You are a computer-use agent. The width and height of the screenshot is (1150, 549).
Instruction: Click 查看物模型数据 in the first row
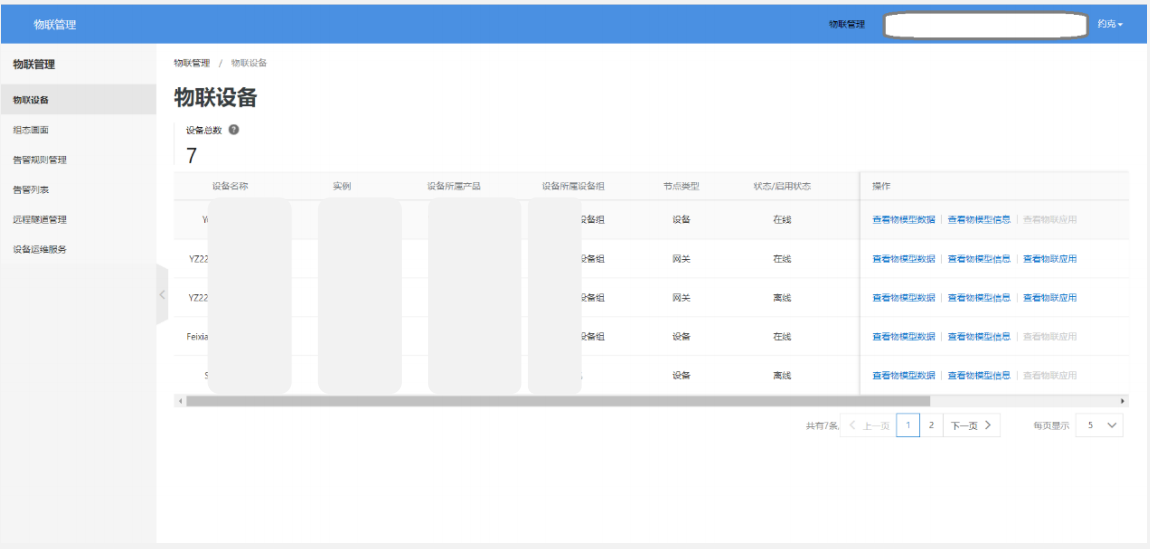coord(903,220)
